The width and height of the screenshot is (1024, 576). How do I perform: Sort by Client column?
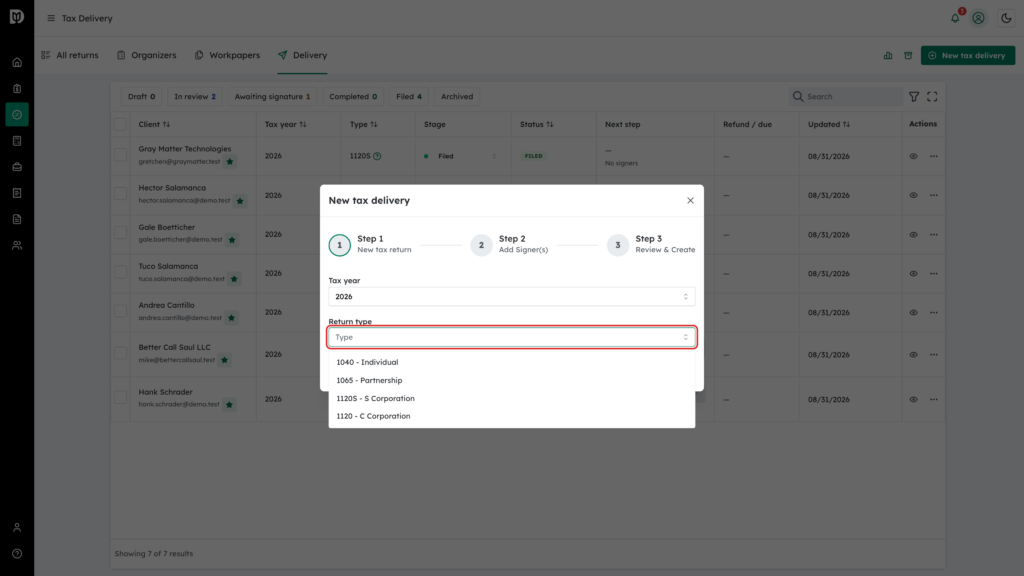pyautogui.click(x=154, y=124)
